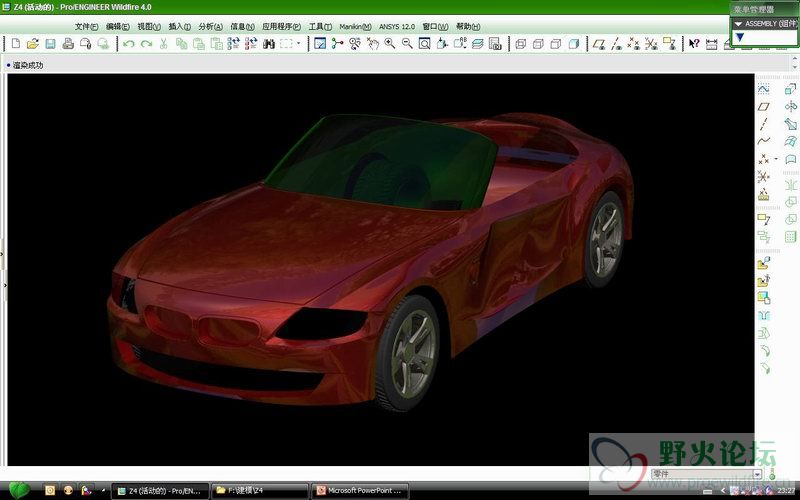Create component in assembly mode icon
Screen dimensions: 800x500
(763, 281)
